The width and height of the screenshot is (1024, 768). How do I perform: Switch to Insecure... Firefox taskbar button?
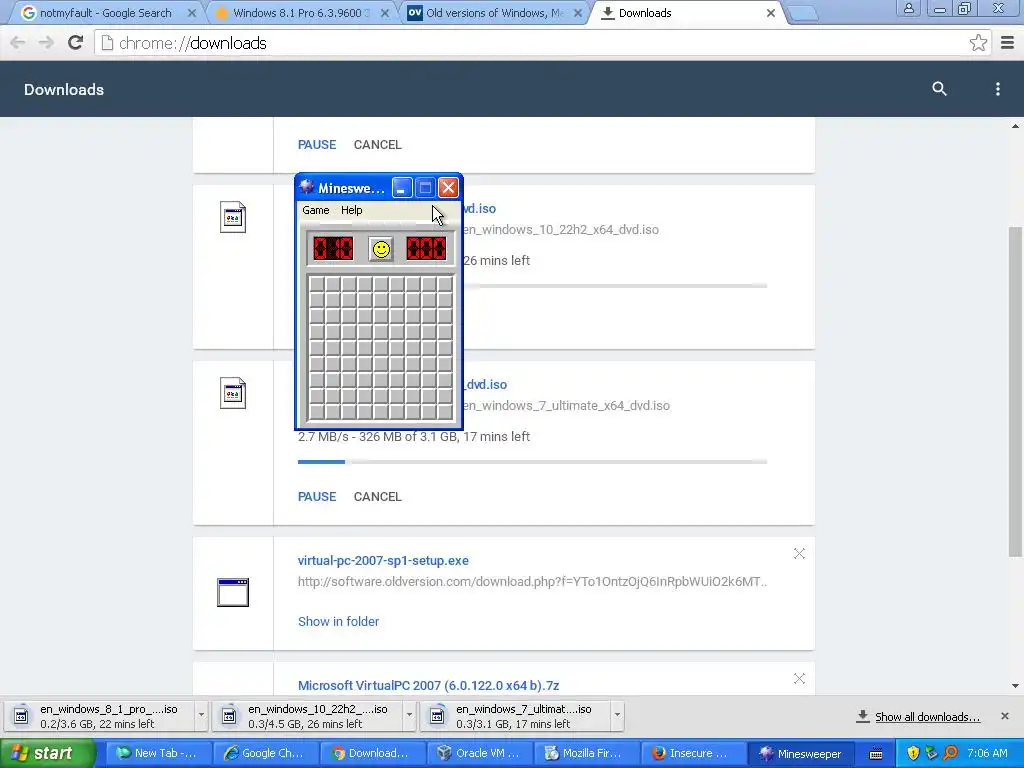click(x=693, y=754)
